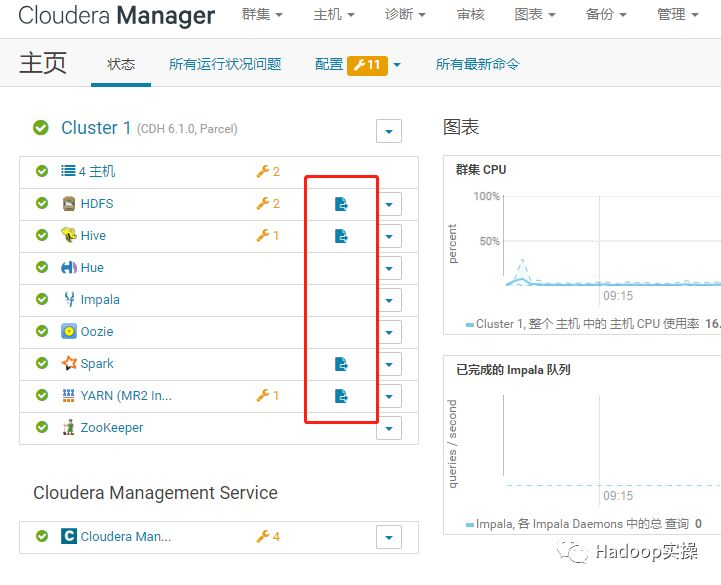
Task: Click the YARN stale configuration icon
Action: (341, 396)
